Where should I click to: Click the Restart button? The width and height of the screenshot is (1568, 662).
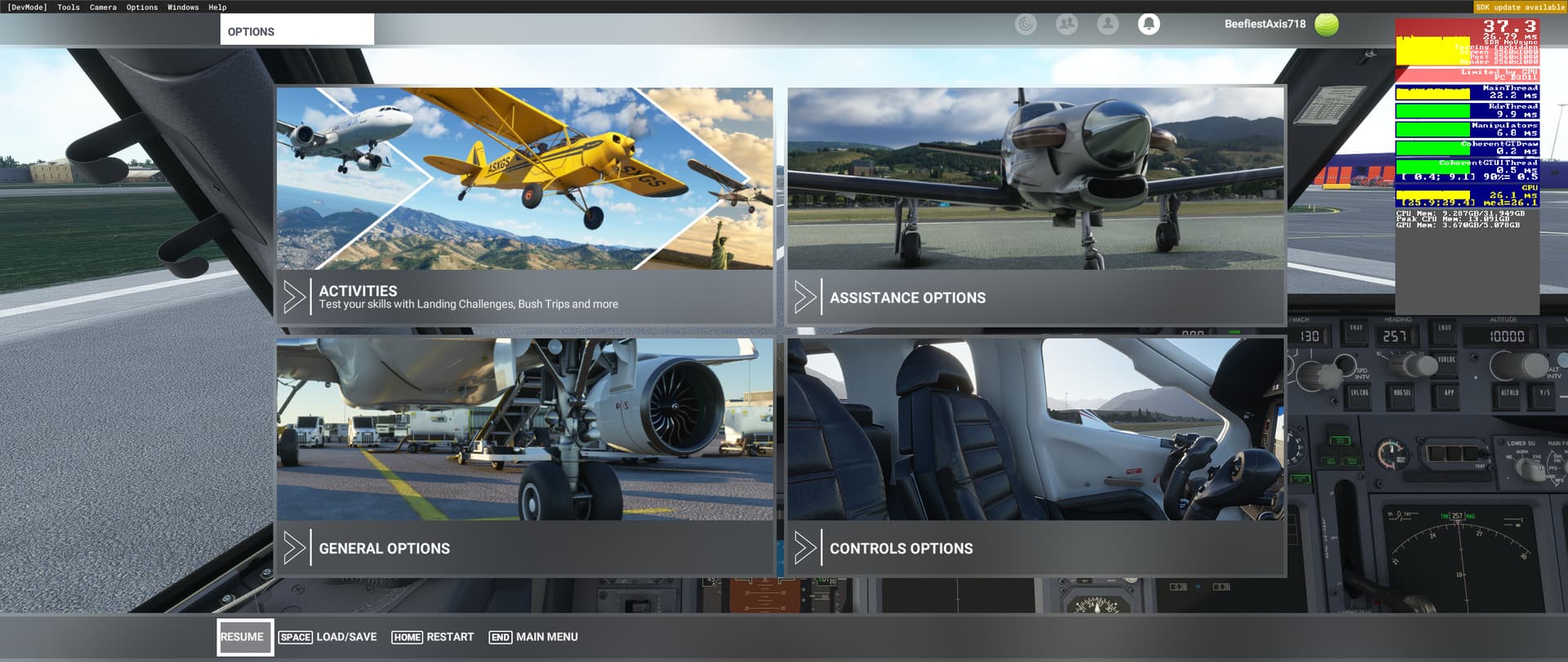point(433,637)
